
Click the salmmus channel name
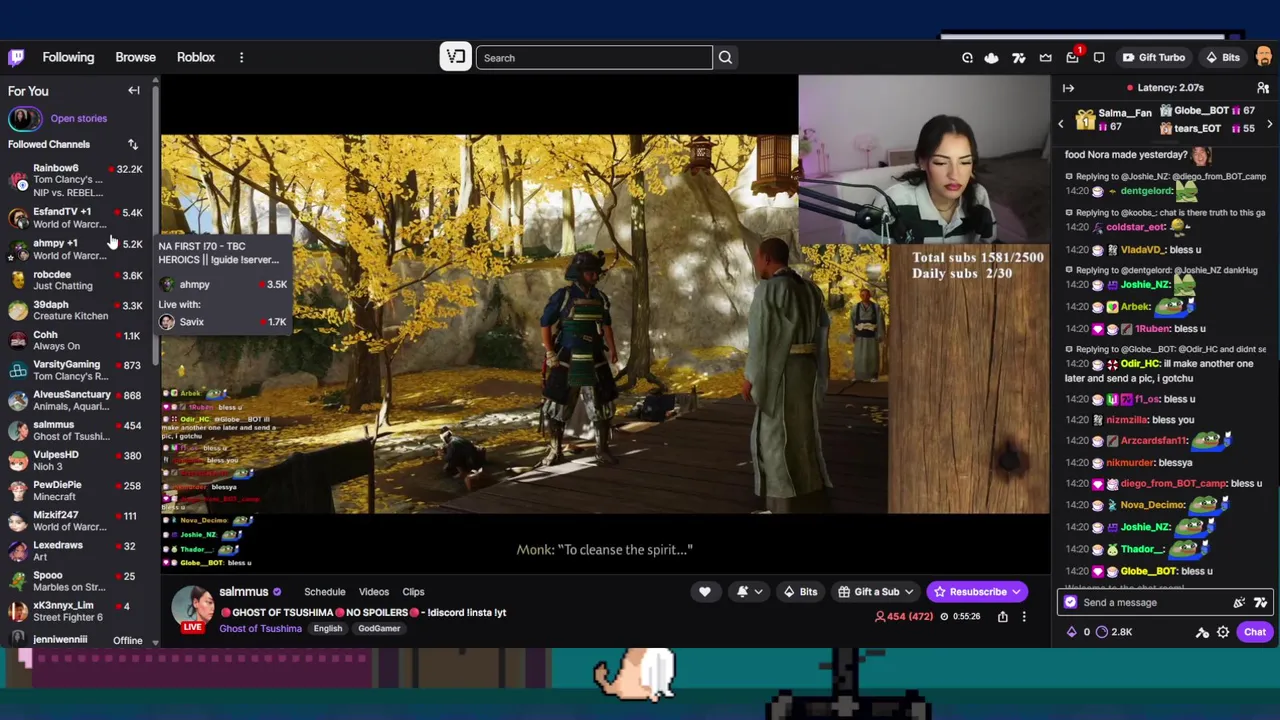click(x=244, y=592)
